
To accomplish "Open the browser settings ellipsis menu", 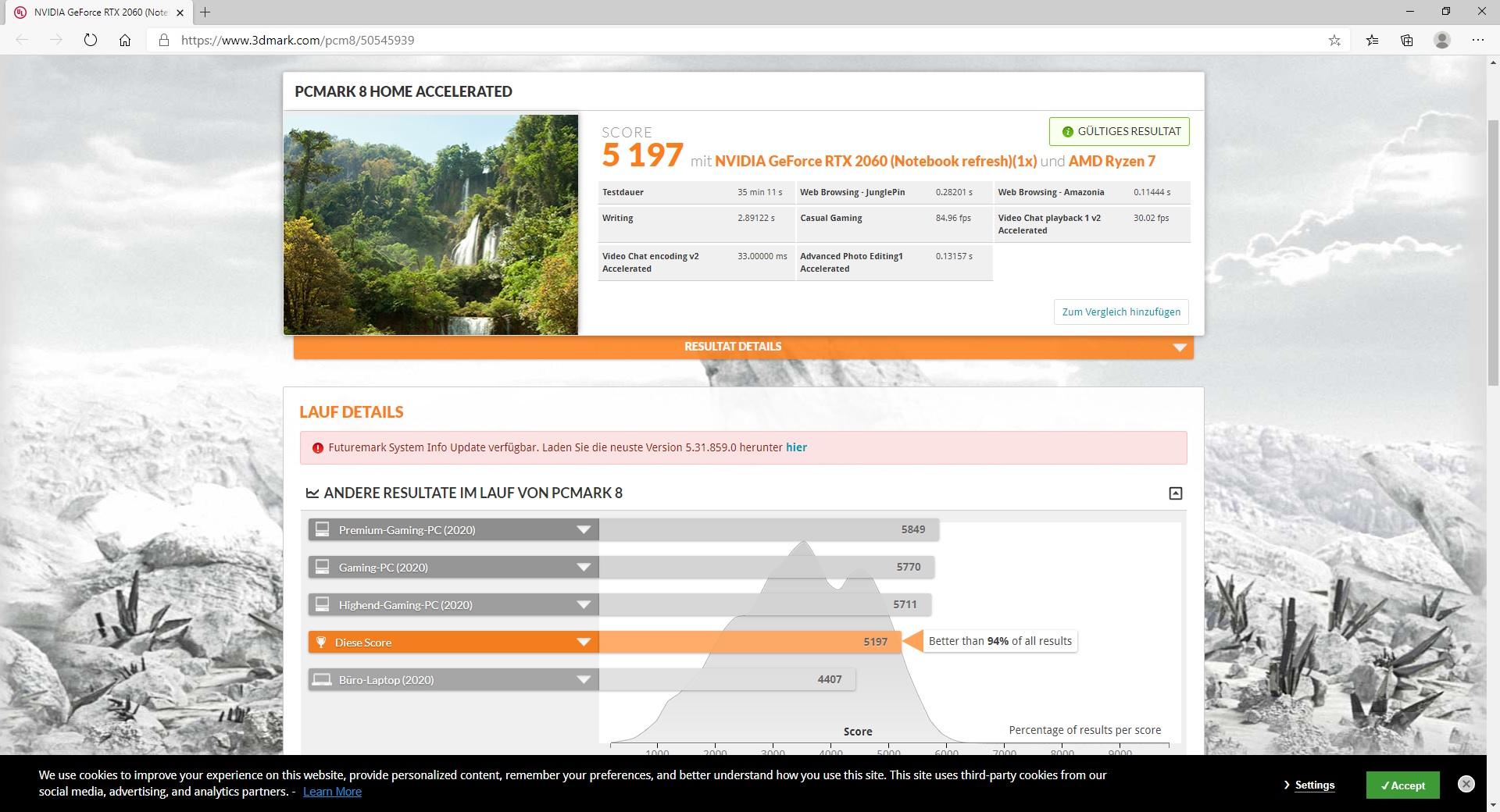I will 1477,40.
